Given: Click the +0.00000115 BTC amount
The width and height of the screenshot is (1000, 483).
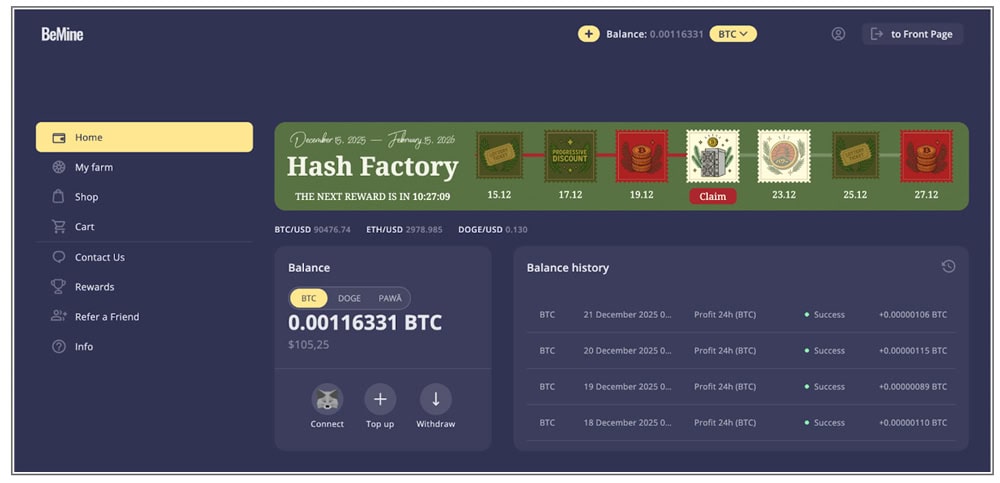Looking at the screenshot, I should click(x=913, y=350).
